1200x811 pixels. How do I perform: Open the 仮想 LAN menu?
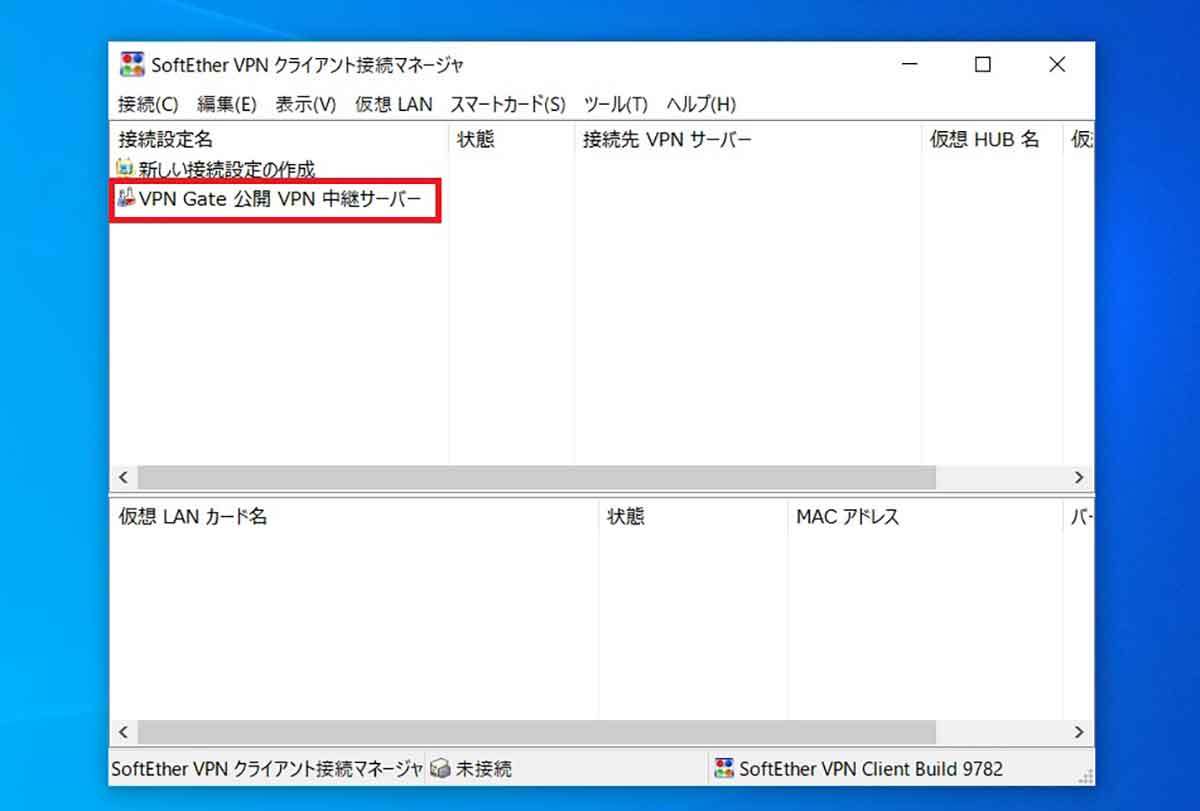tap(394, 104)
